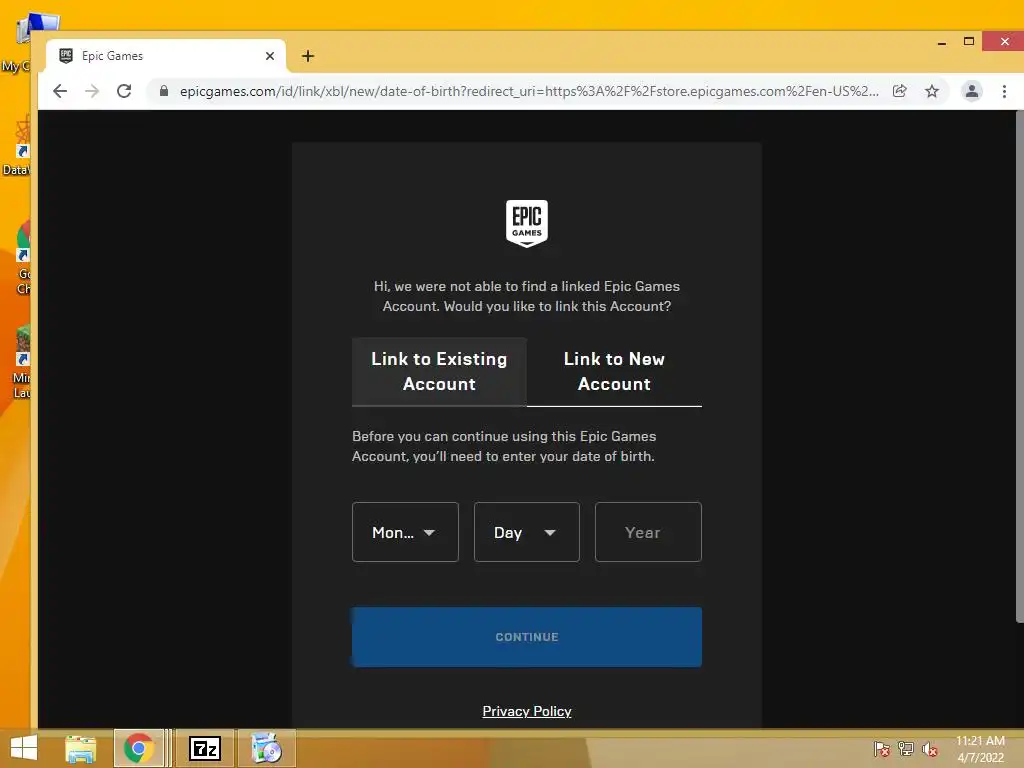Click the page vertical scrollbar
This screenshot has width=1024, height=768.
(1019, 366)
